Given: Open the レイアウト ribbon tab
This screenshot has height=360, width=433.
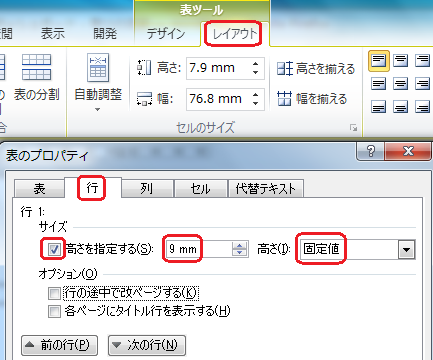Looking at the screenshot, I should point(234,34).
